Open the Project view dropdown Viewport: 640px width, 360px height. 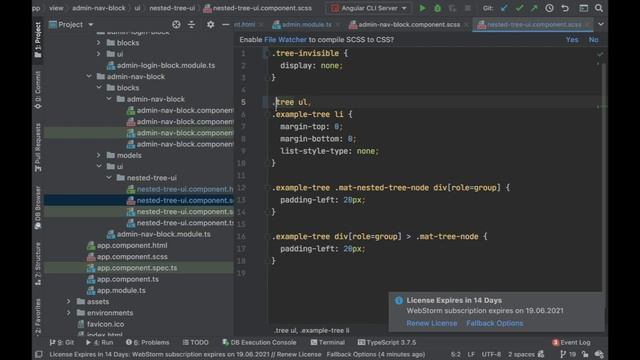(71, 24)
